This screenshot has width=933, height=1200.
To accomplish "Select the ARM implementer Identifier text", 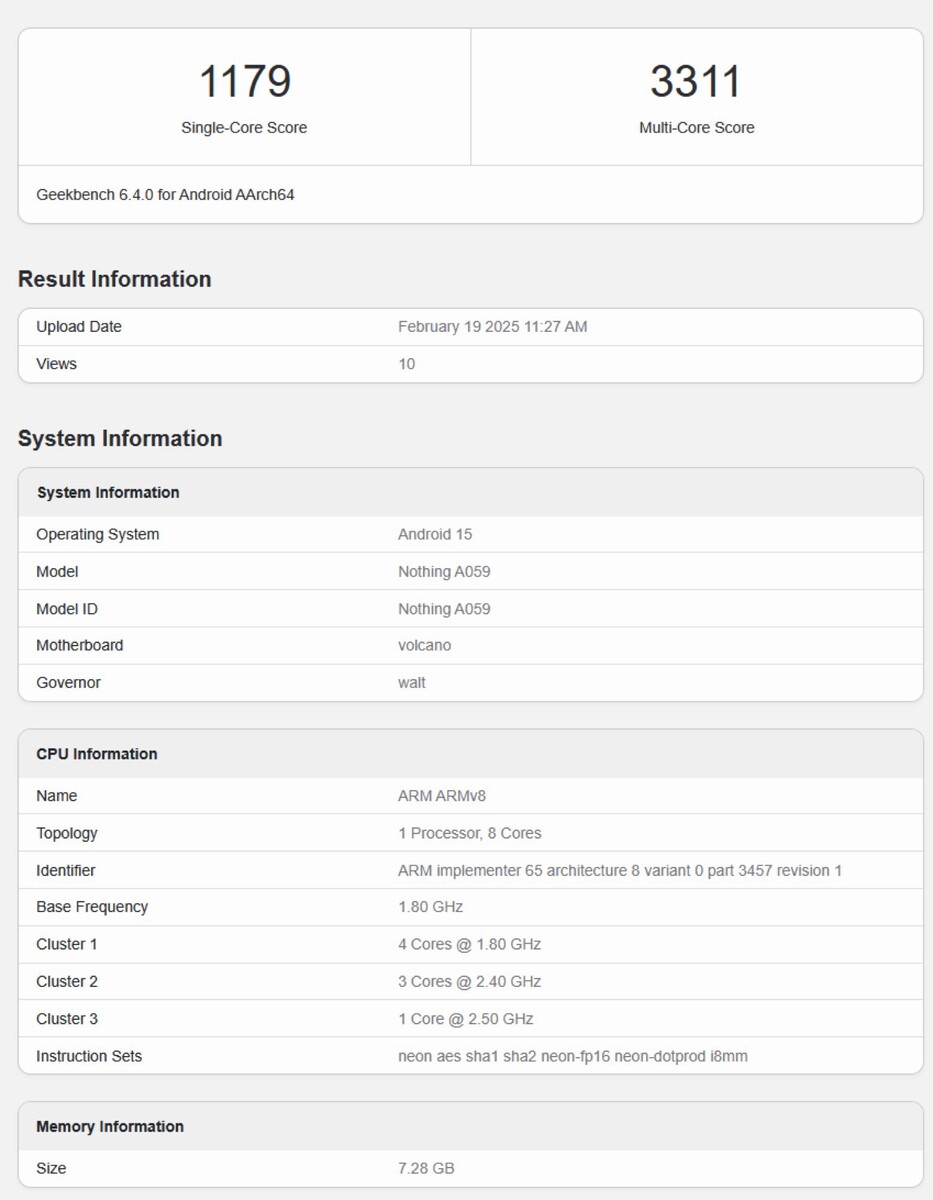I will coord(619,871).
